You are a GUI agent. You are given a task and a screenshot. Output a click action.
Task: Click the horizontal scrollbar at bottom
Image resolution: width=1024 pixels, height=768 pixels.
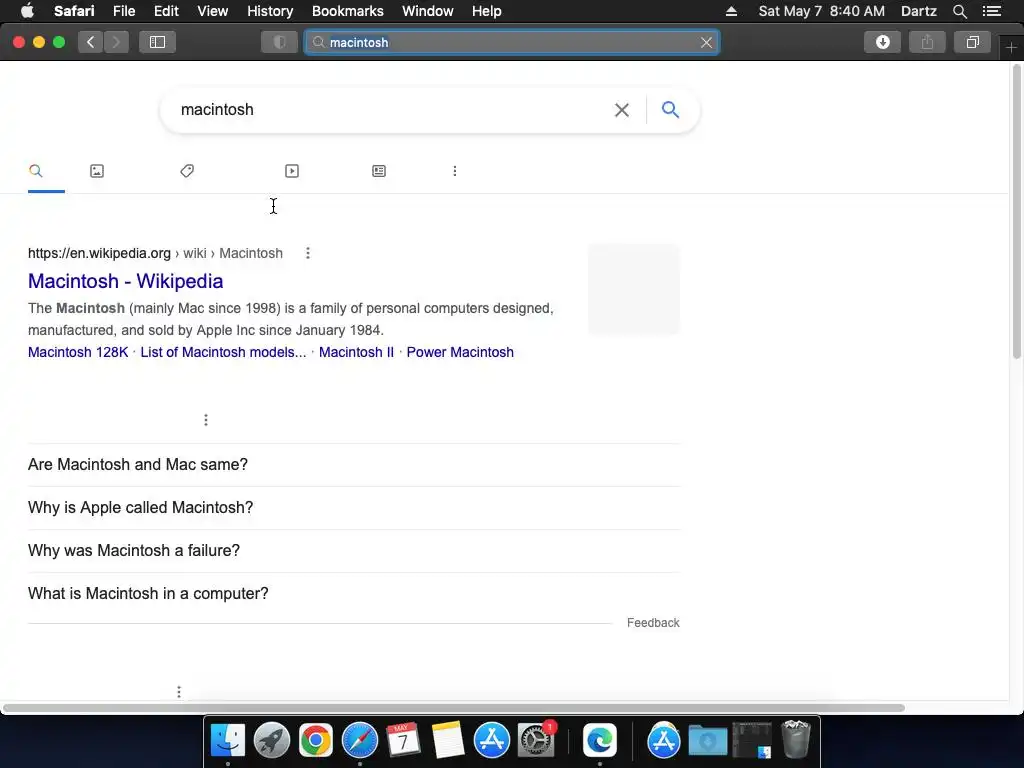pos(454,708)
